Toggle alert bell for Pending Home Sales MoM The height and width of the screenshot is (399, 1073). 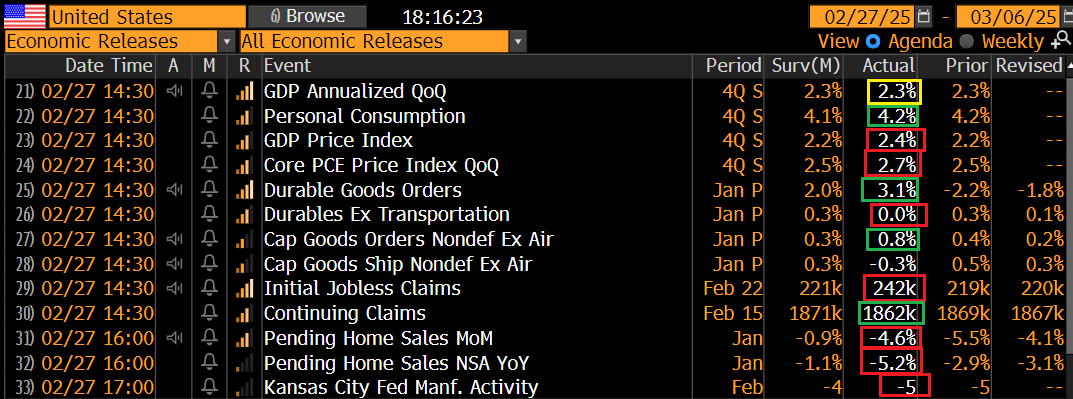click(x=210, y=338)
